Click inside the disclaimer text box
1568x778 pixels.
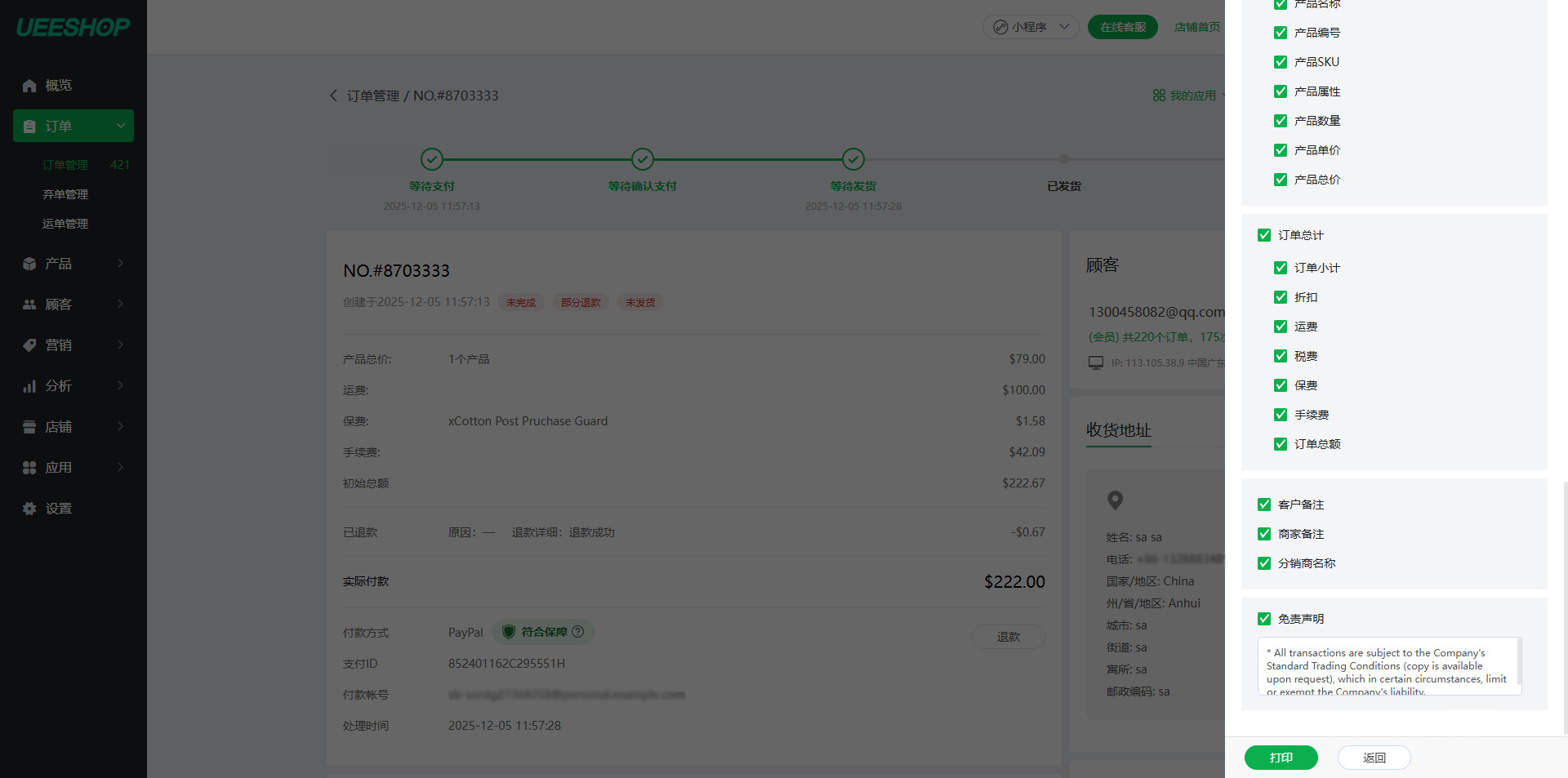click(x=1388, y=666)
